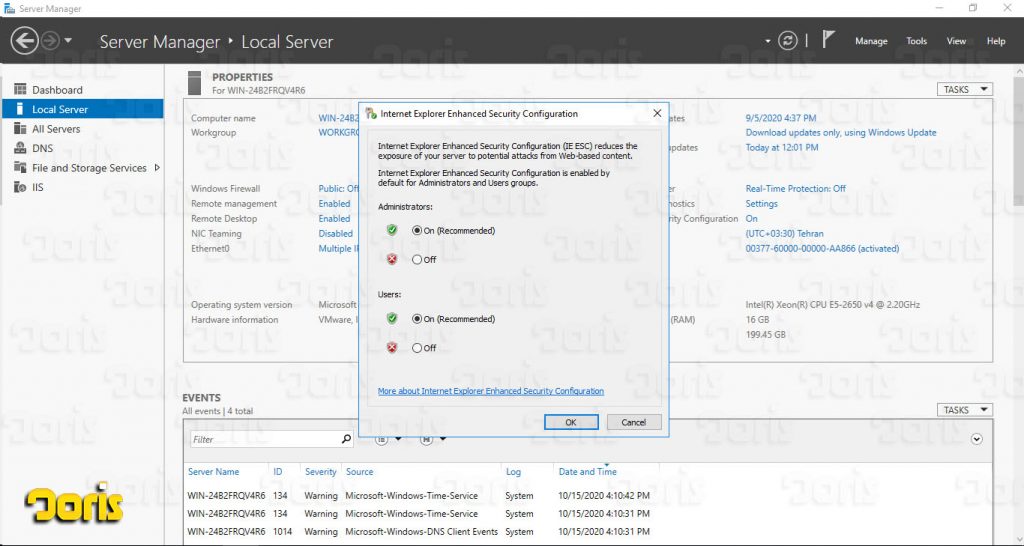The image size is (1024, 546).
Task: Open the Events TASKS dropdown
Action: (965, 410)
